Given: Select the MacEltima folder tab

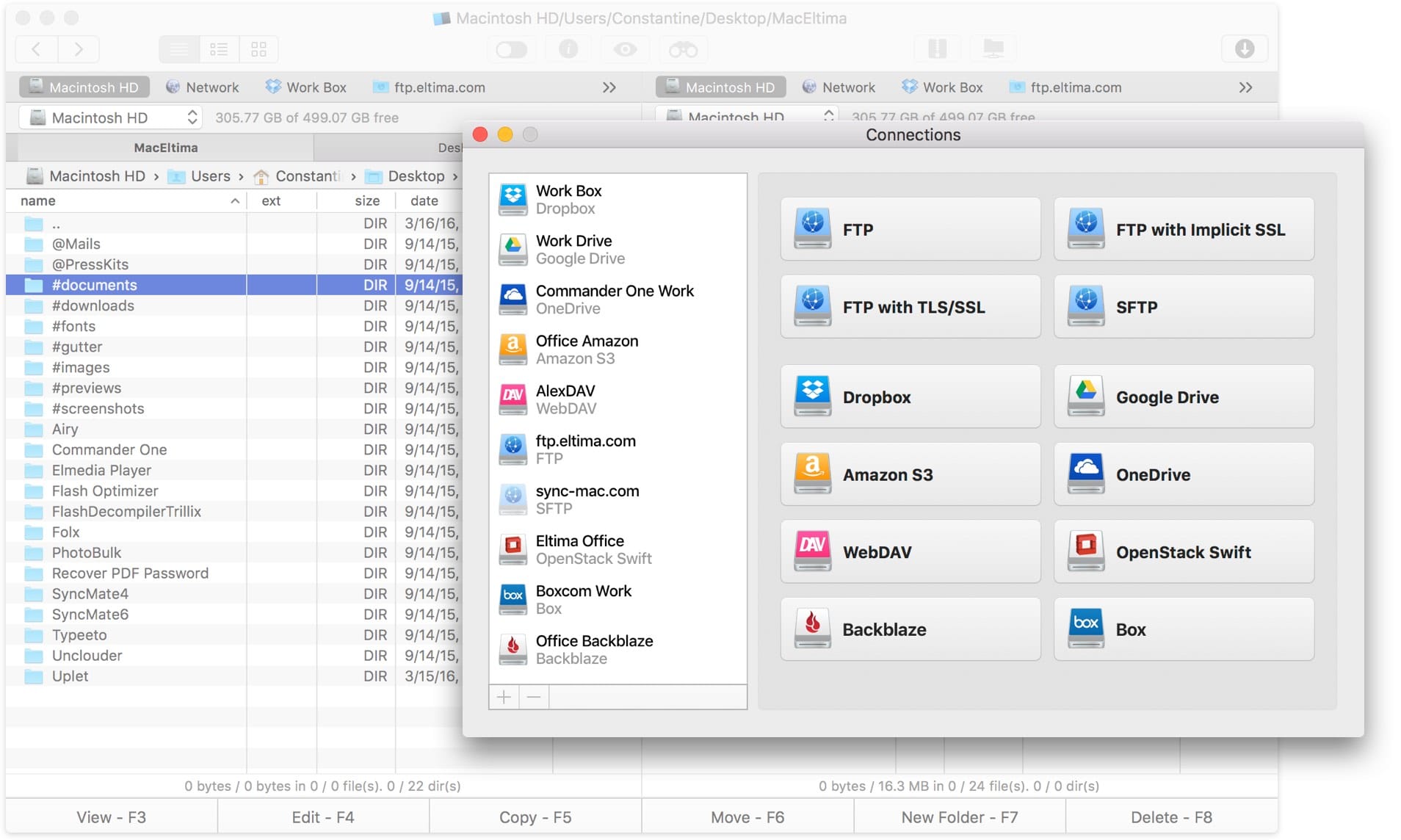Looking at the screenshot, I should pos(165,148).
